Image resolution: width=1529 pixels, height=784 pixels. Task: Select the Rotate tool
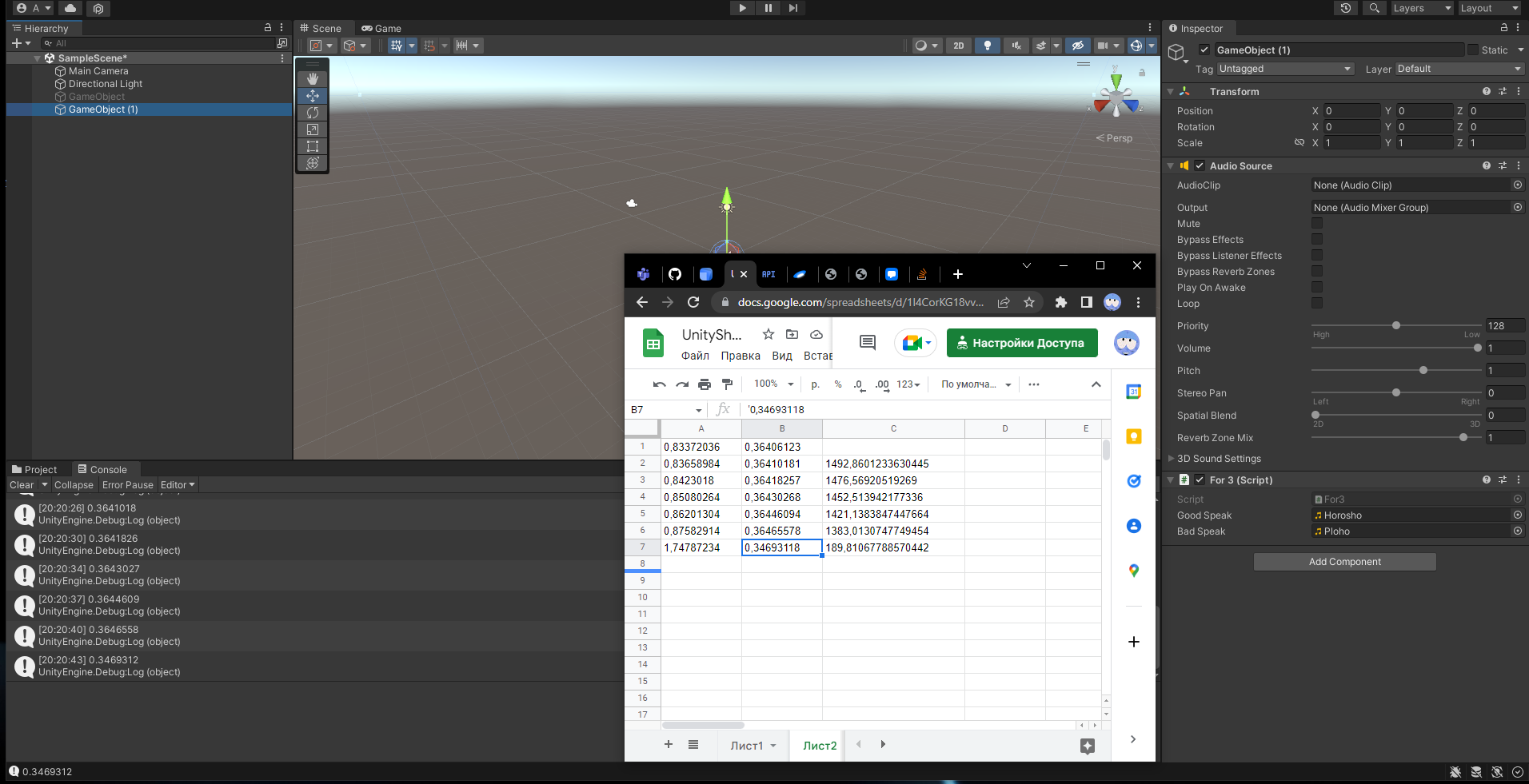coord(312,112)
